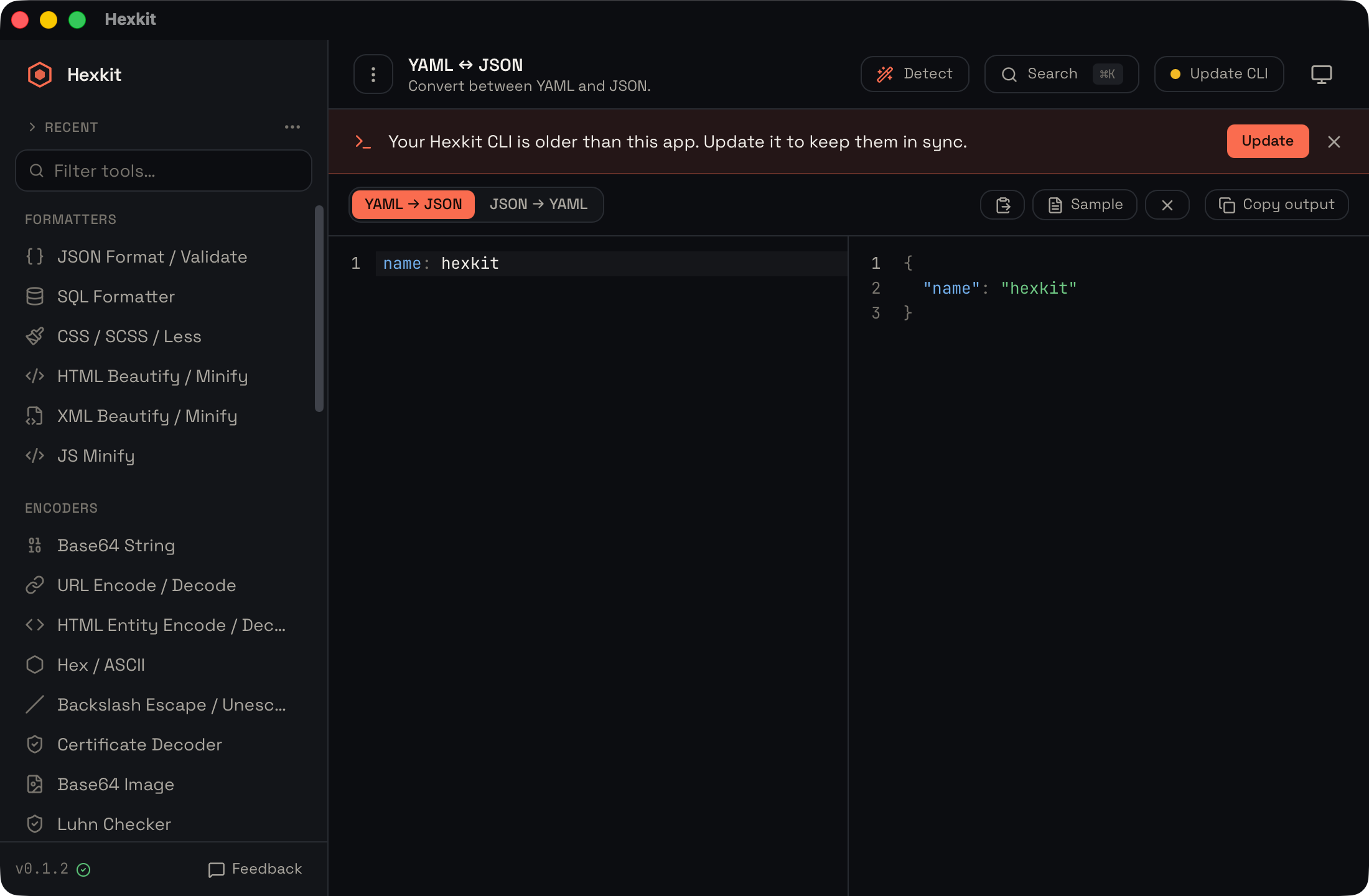Click the Base64 Image label
The height and width of the screenshot is (896, 1369).
116,785
